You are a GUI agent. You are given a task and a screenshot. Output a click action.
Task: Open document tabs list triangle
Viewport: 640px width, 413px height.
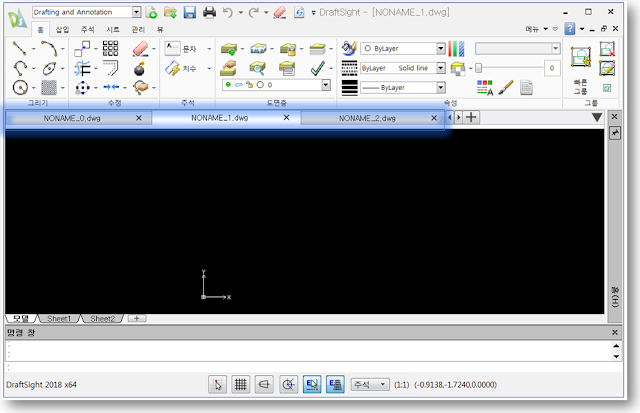pos(597,118)
